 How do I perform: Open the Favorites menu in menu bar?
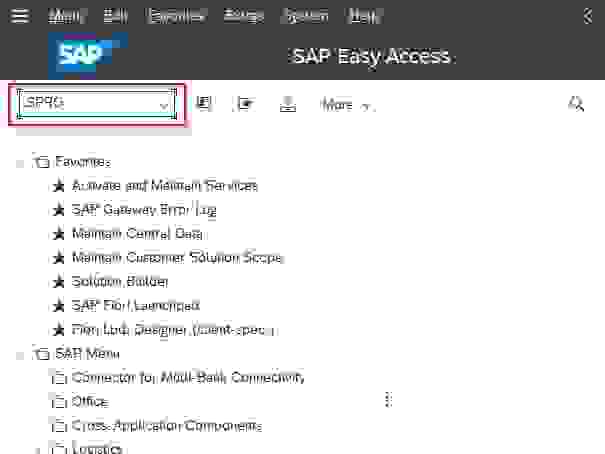(x=176, y=16)
